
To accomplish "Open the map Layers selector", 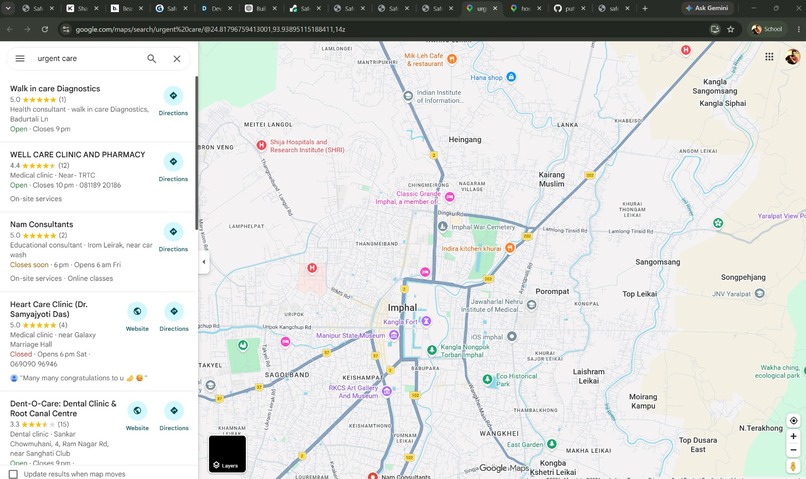I will coord(227,454).
